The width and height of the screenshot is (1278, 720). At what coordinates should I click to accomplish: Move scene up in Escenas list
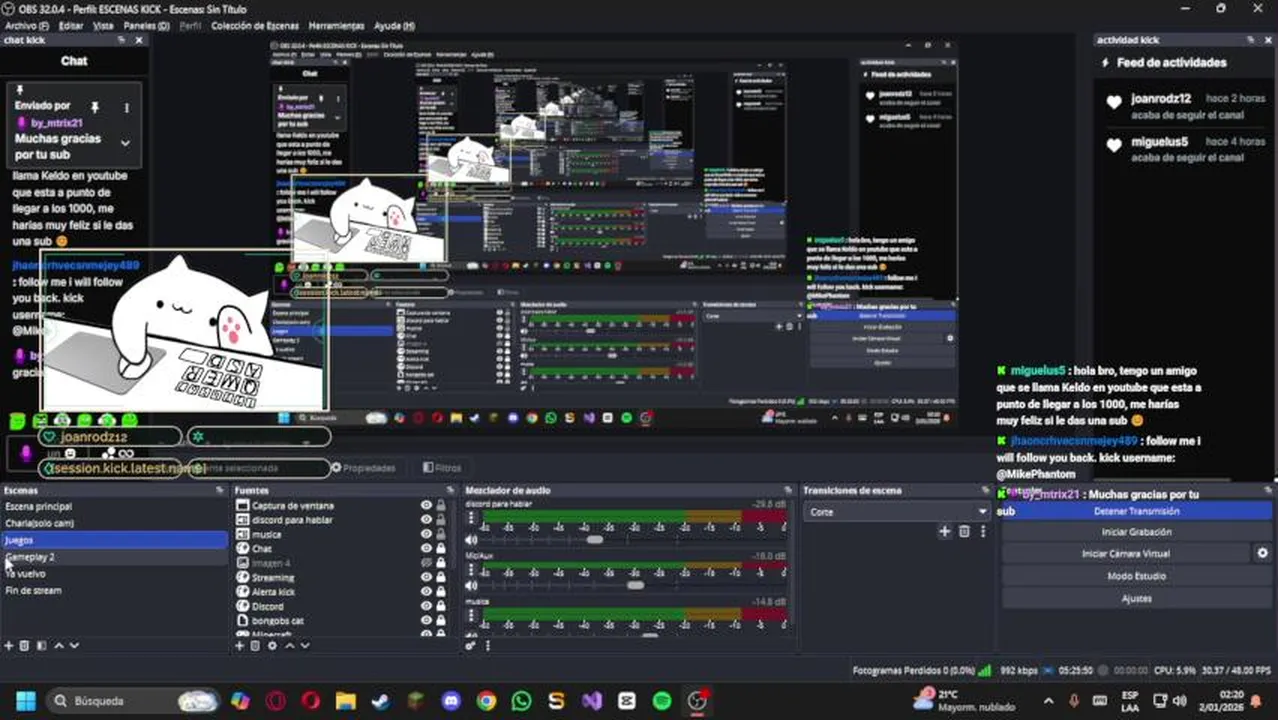[x=58, y=646]
